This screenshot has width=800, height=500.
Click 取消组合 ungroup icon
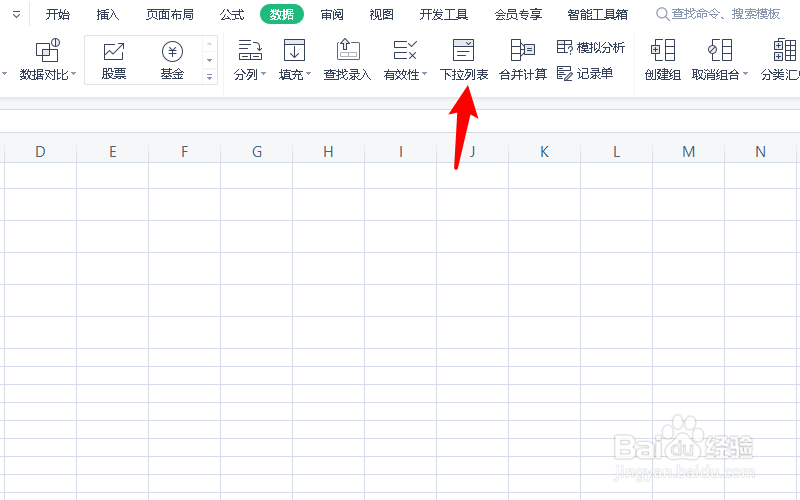point(720,51)
